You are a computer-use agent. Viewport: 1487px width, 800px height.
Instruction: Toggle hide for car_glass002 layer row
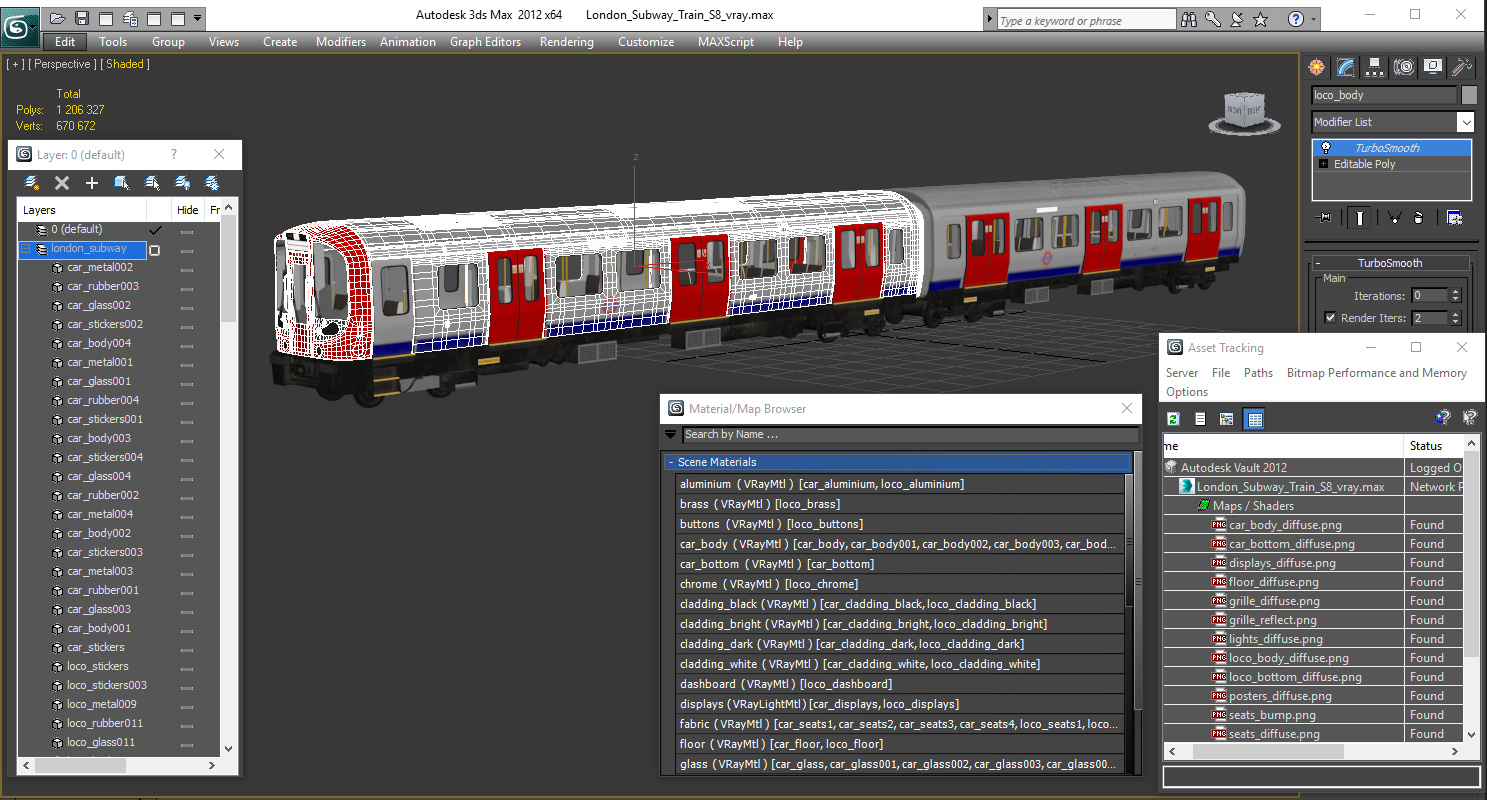coord(187,306)
